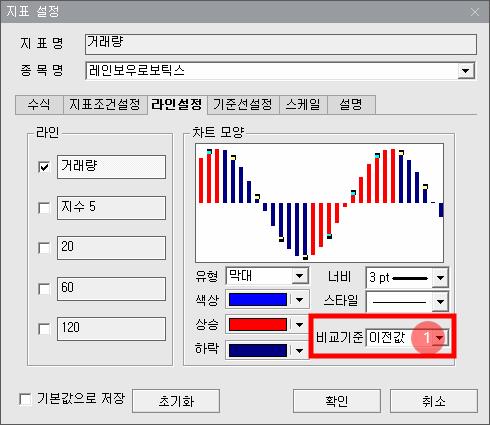Viewport: 490px width, 425px height.
Task: Expand the 상승 color dropdown arrow
Action: pos(299,324)
